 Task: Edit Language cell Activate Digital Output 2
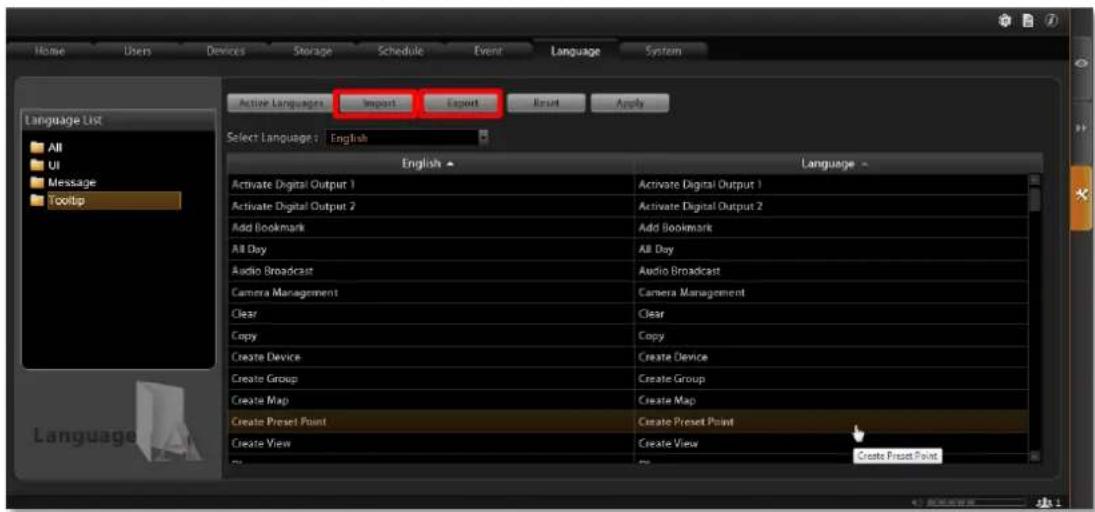(831, 206)
